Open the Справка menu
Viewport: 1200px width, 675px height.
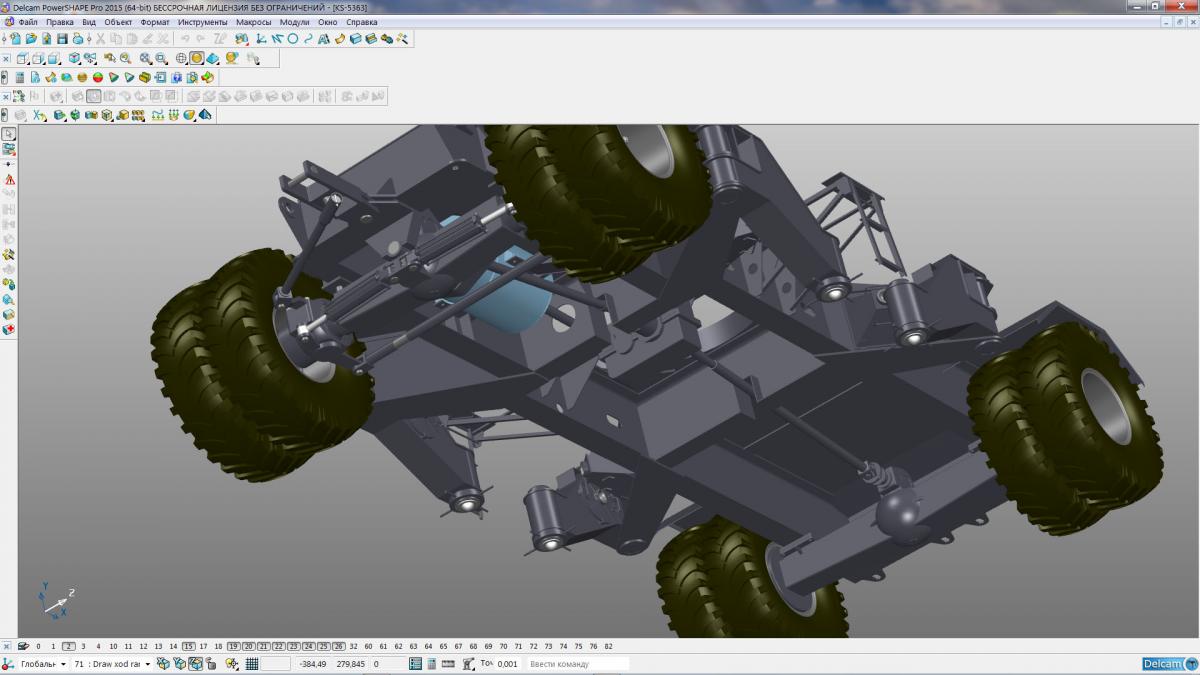[x=362, y=21]
